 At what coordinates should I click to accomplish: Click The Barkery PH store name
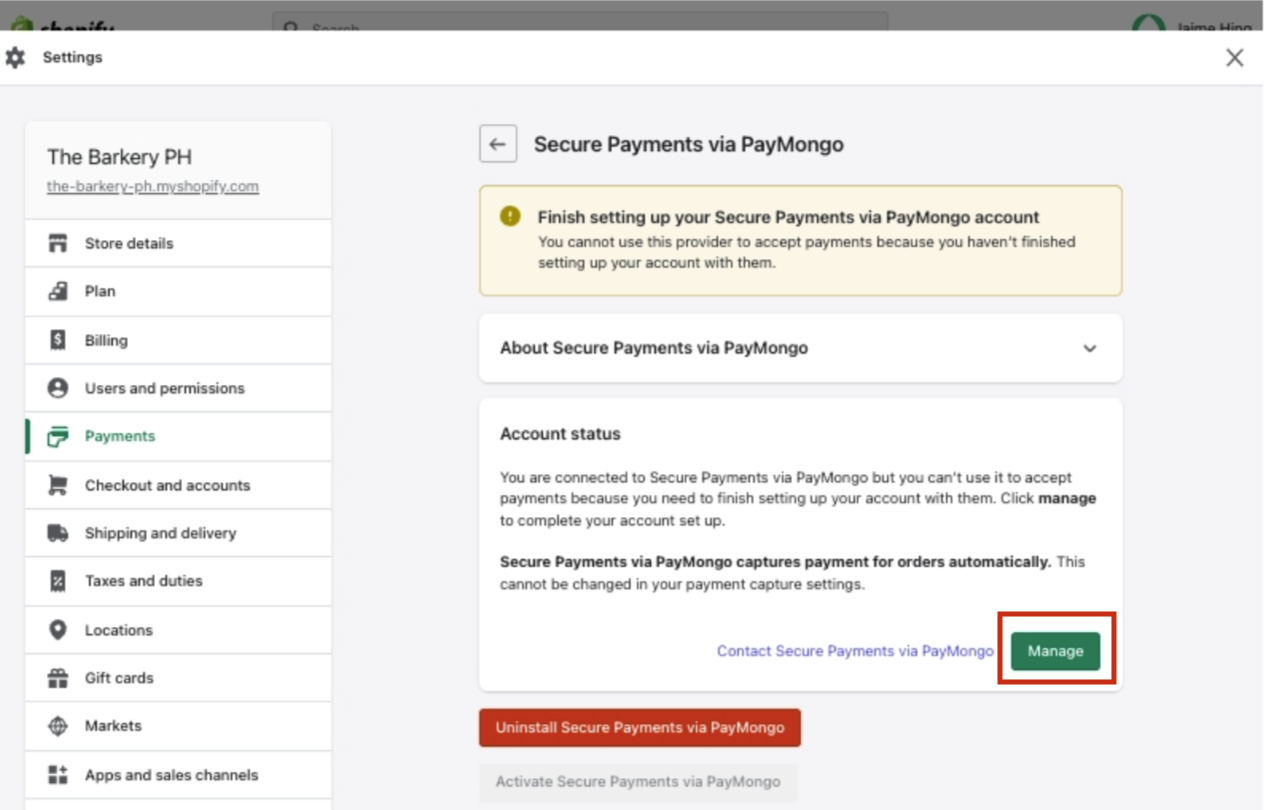119,157
